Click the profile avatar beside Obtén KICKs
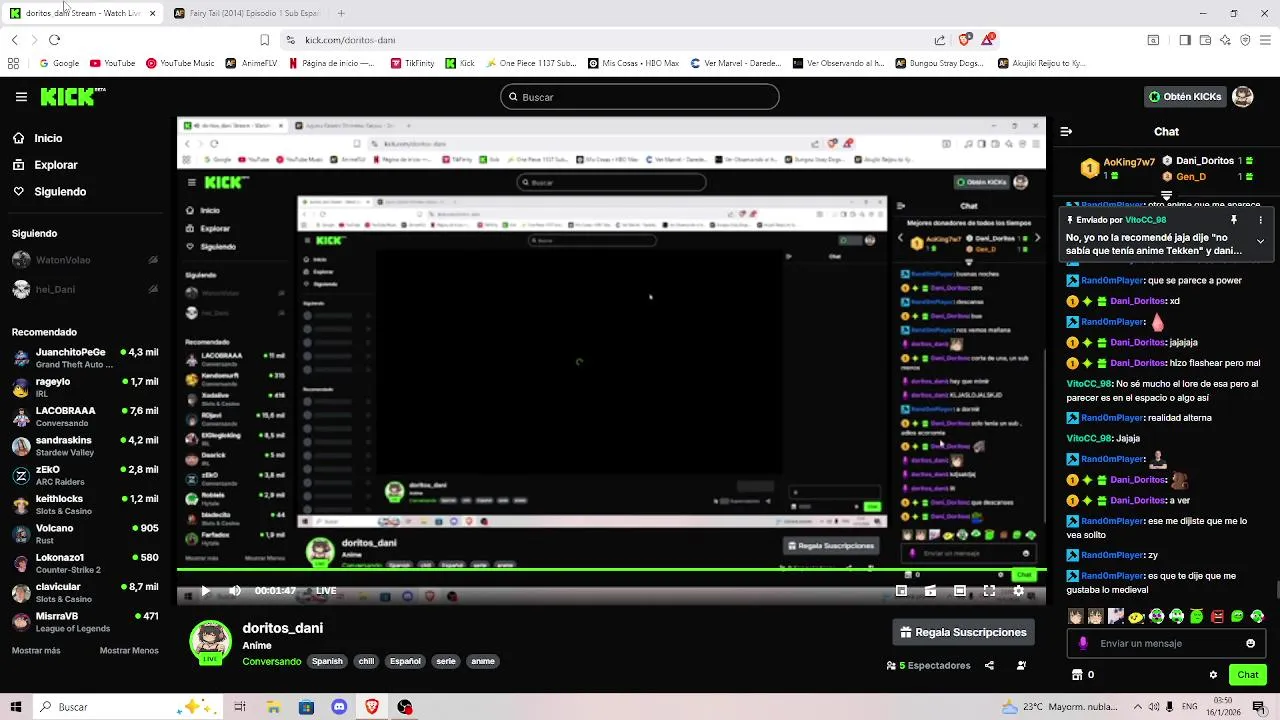Image resolution: width=1280 pixels, height=720 pixels. 1242,97
